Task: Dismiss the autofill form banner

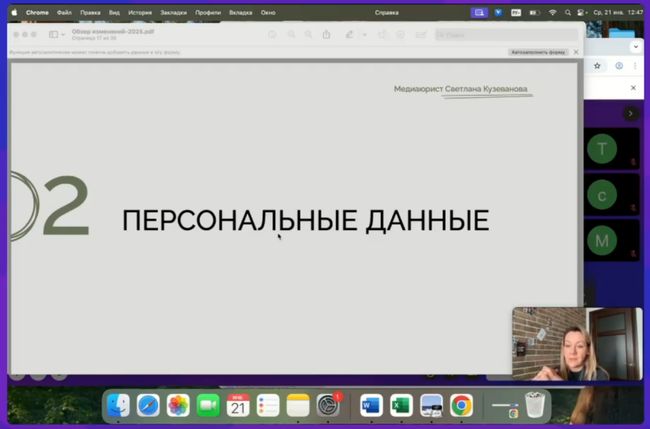Action: coord(575,52)
